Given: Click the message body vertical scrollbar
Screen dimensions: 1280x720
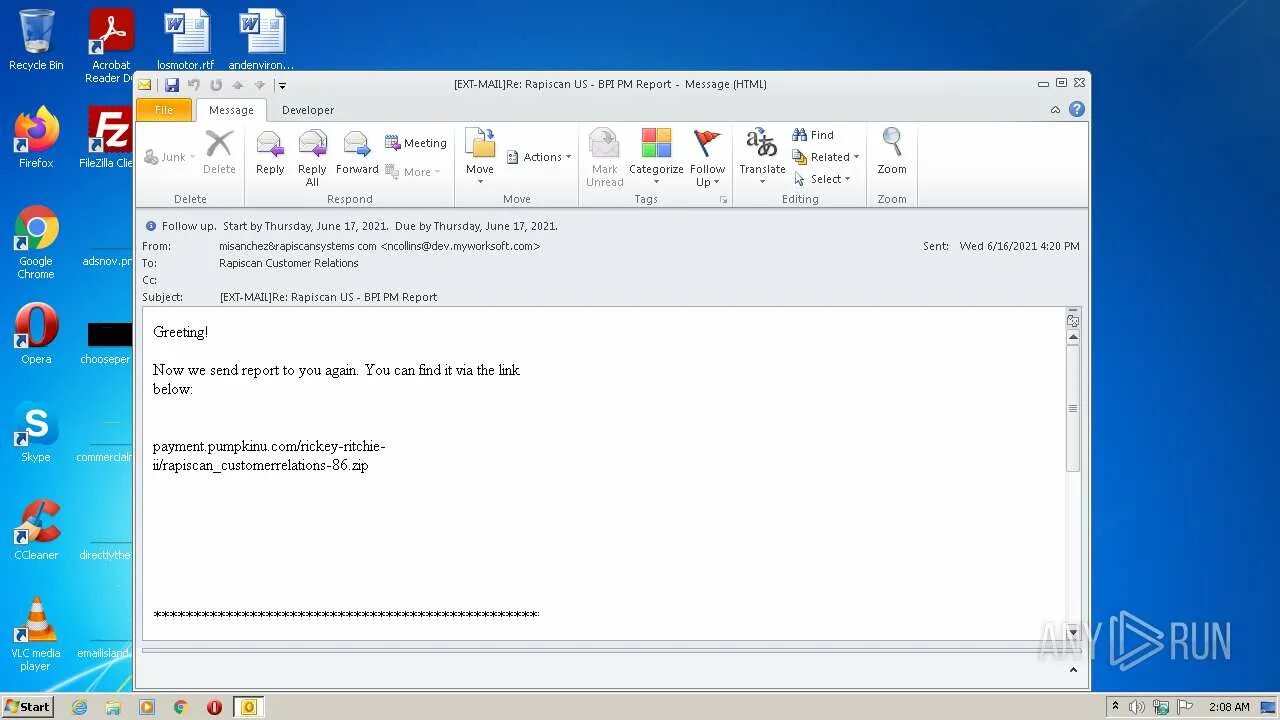Looking at the screenshot, I should tap(1073, 409).
